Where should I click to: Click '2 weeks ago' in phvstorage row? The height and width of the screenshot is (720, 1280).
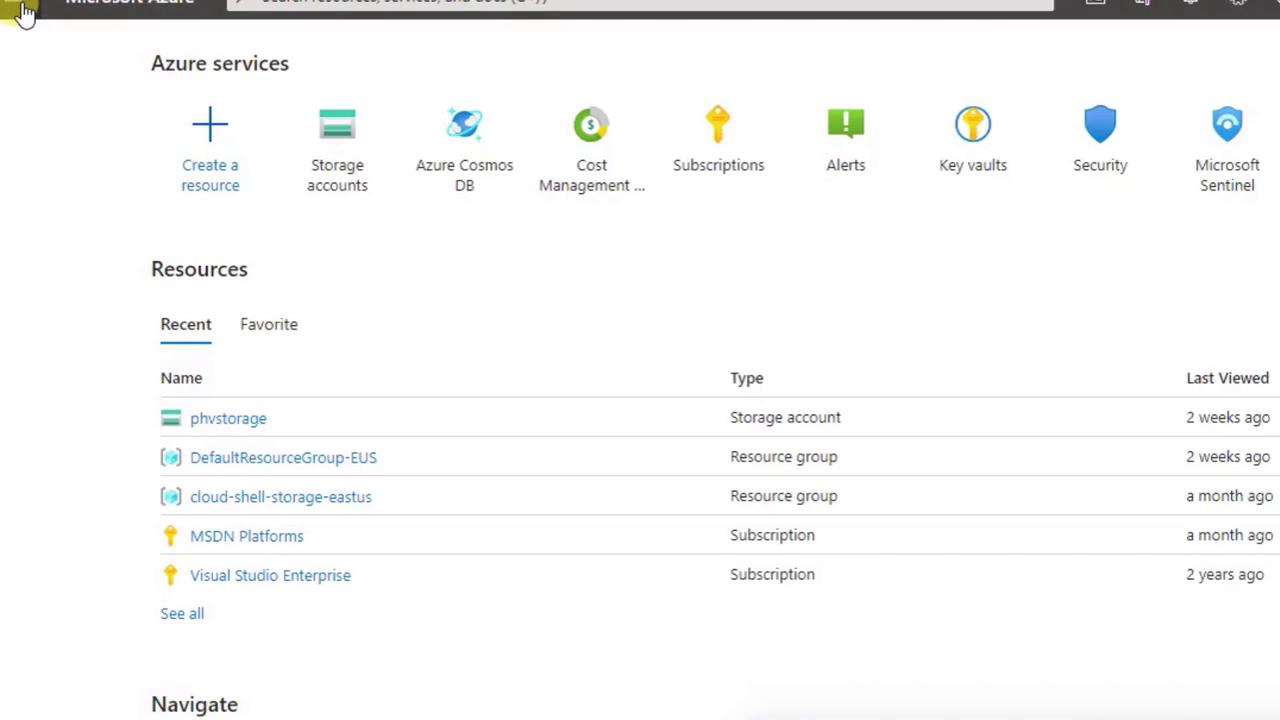point(1228,417)
